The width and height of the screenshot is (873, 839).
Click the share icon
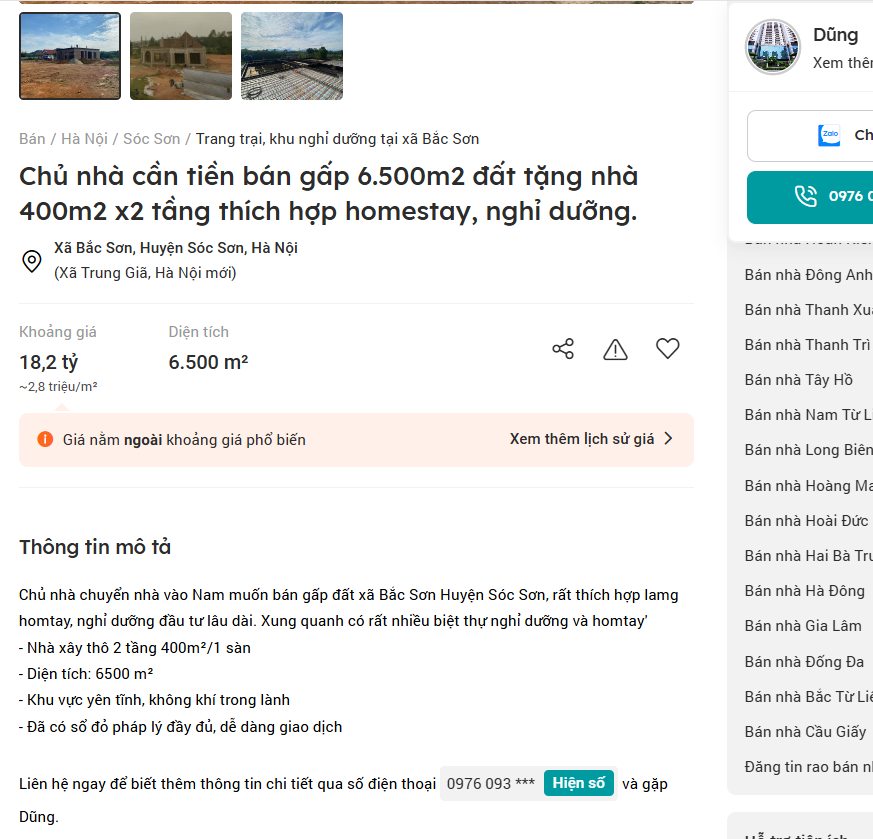(563, 349)
